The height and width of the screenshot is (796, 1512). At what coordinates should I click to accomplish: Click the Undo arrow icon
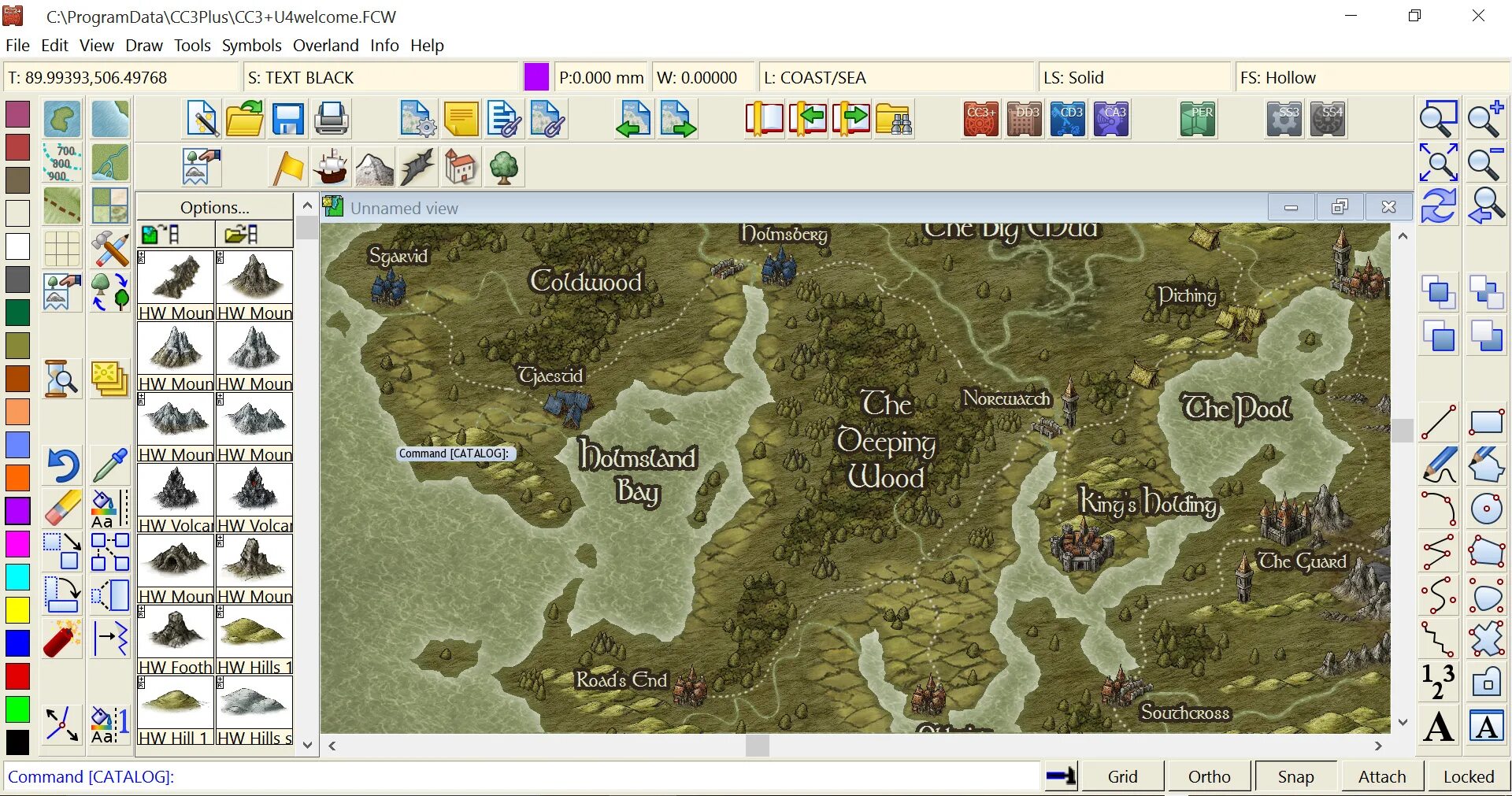coord(62,465)
